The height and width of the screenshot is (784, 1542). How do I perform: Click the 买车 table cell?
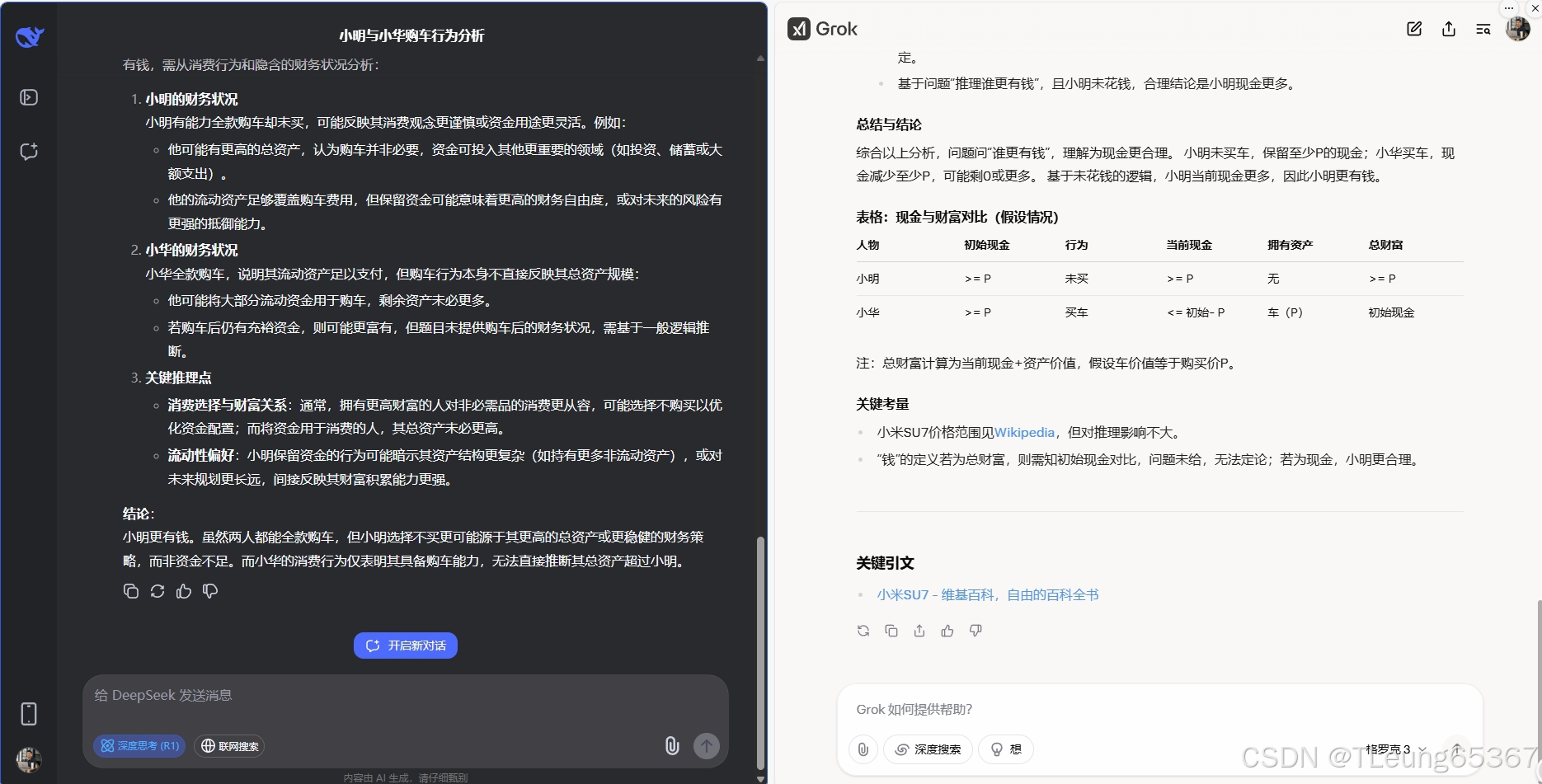pos(1077,312)
